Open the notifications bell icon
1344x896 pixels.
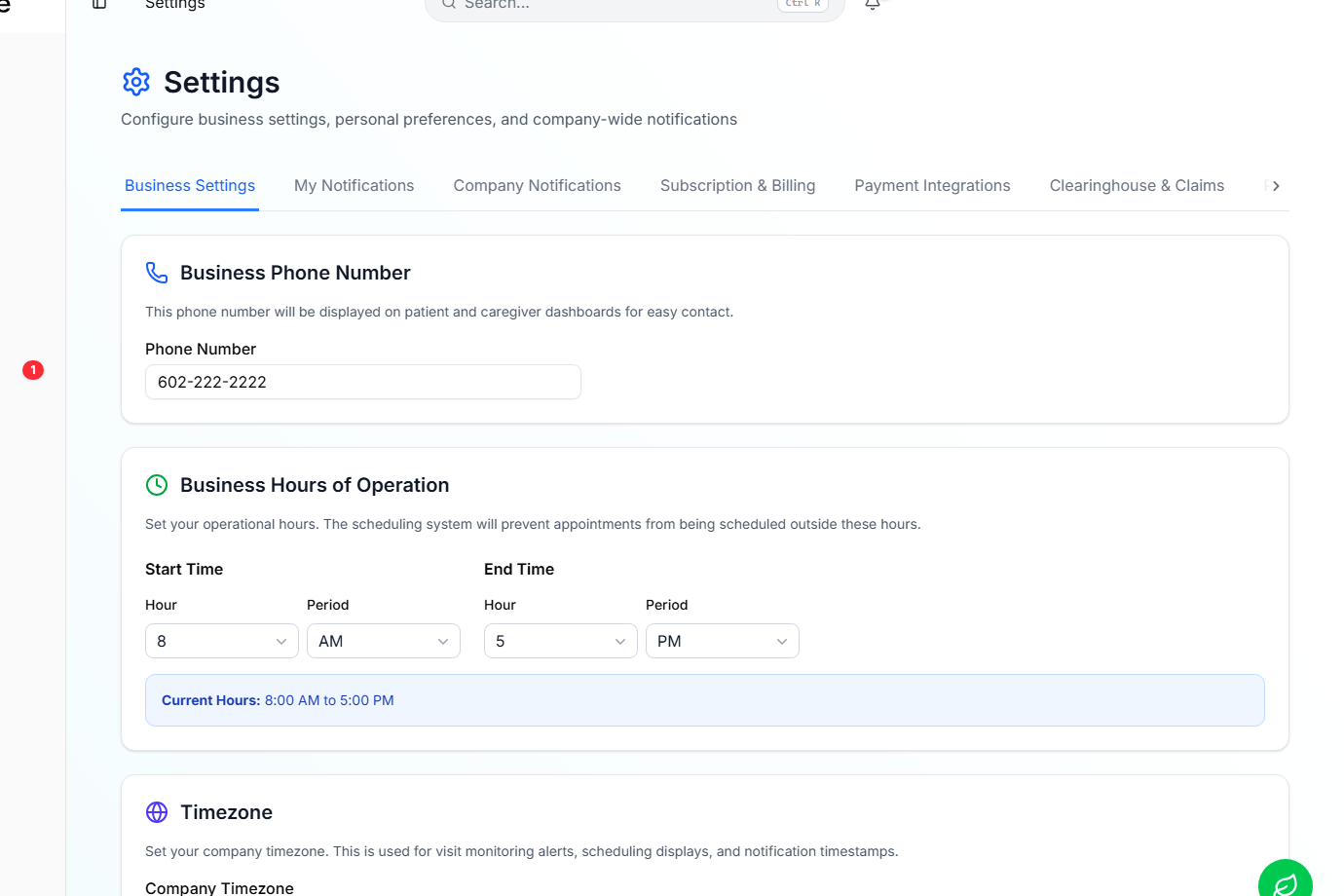pyautogui.click(x=873, y=4)
